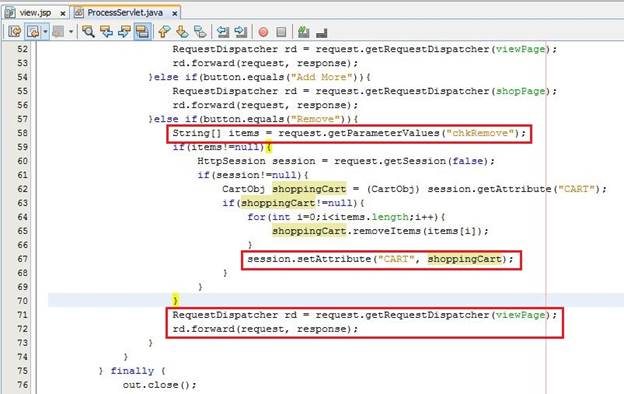This screenshot has width=624, height=394.
Task: Click the Comment code toolbar icon
Action: tap(303, 31)
